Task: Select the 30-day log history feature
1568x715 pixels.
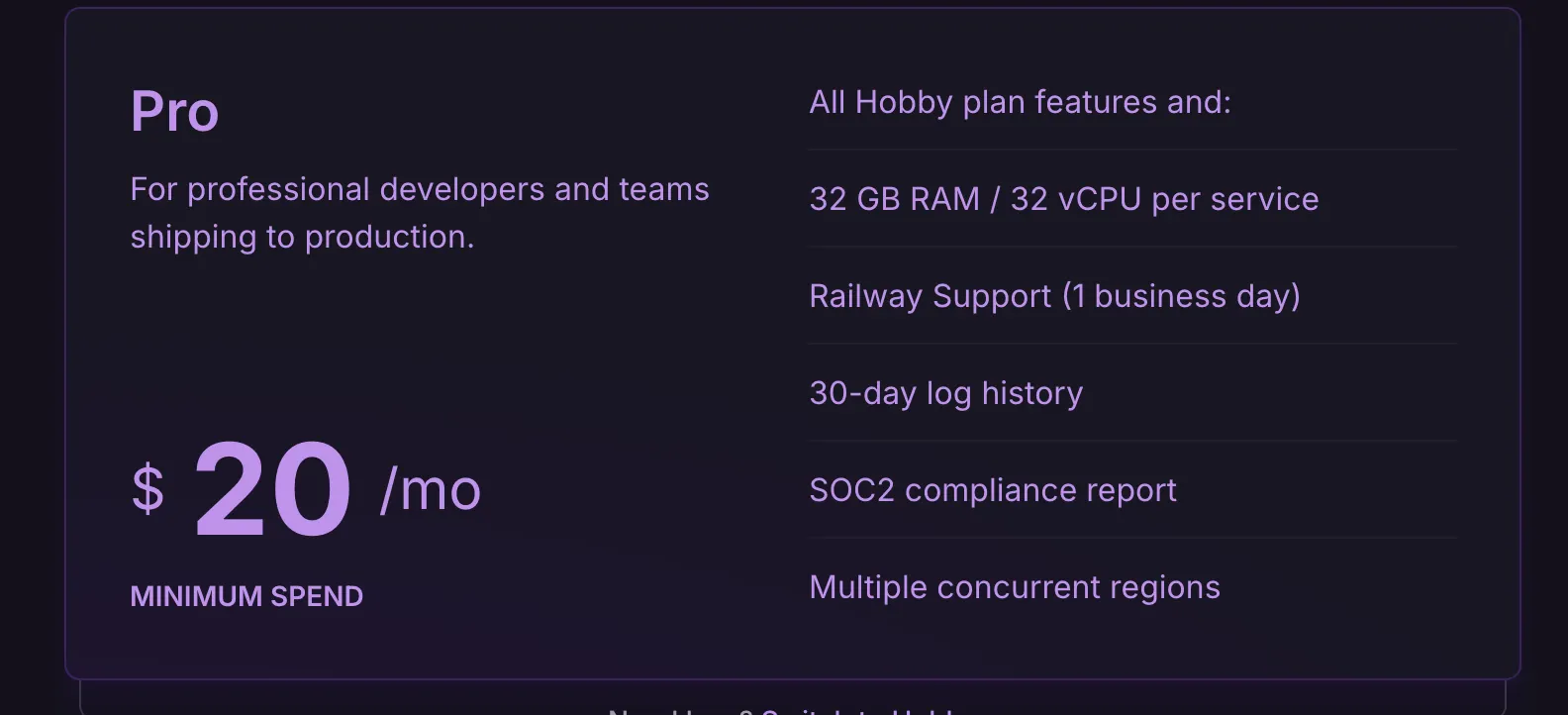Action: pyautogui.click(x=1132, y=393)
